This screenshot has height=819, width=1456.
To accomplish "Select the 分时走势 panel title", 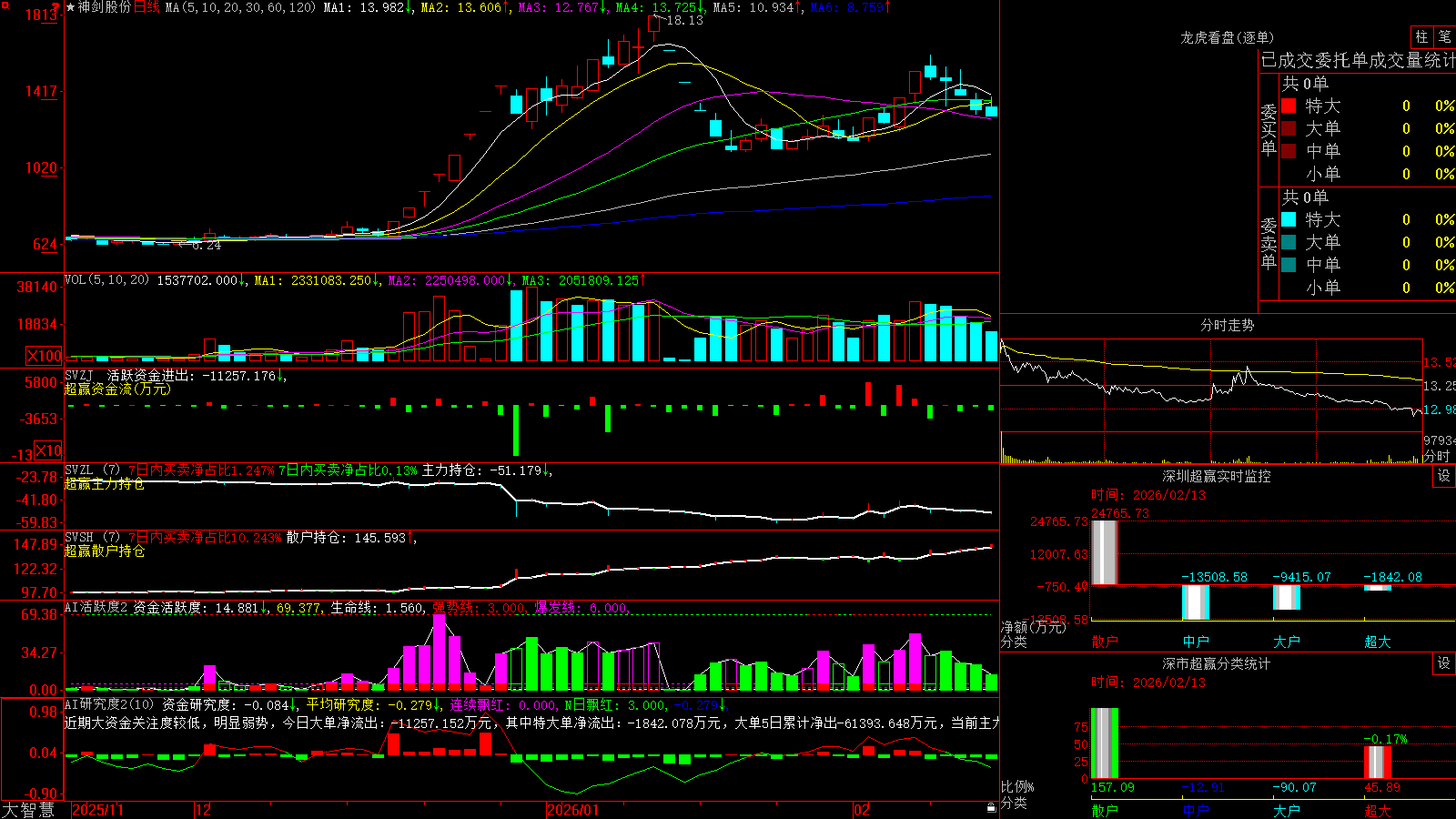I will (x=1227, y=325).
